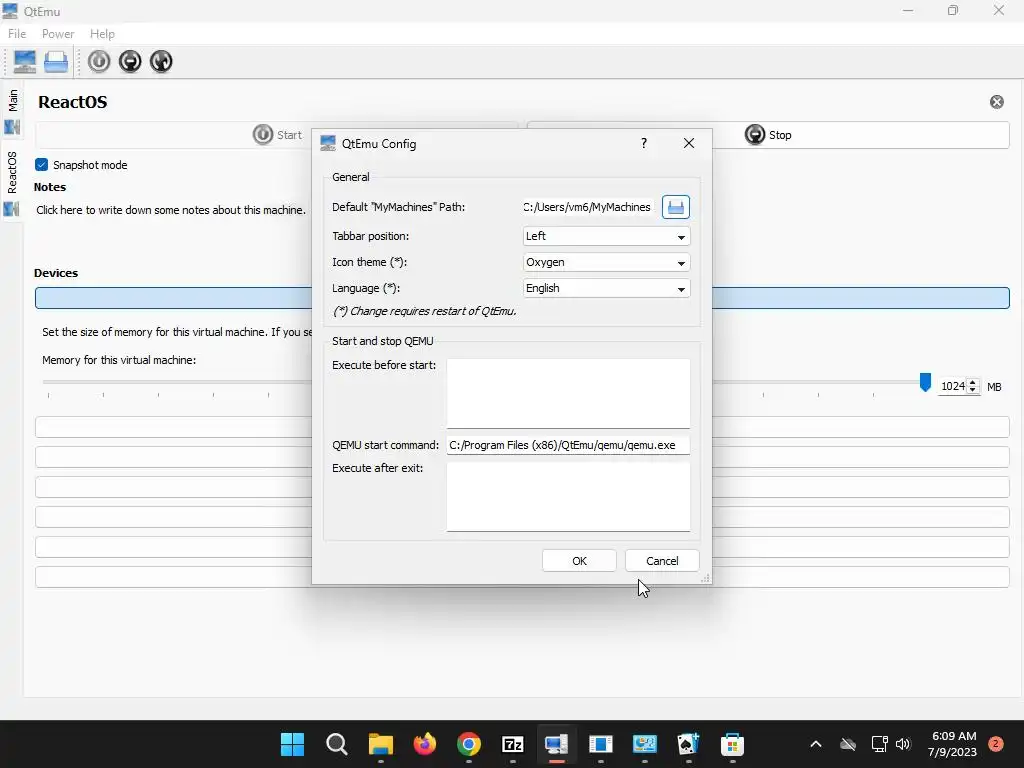1024x768 pixels.
Task: Open the Icon theme dropdown
Action: pos(606,263)
